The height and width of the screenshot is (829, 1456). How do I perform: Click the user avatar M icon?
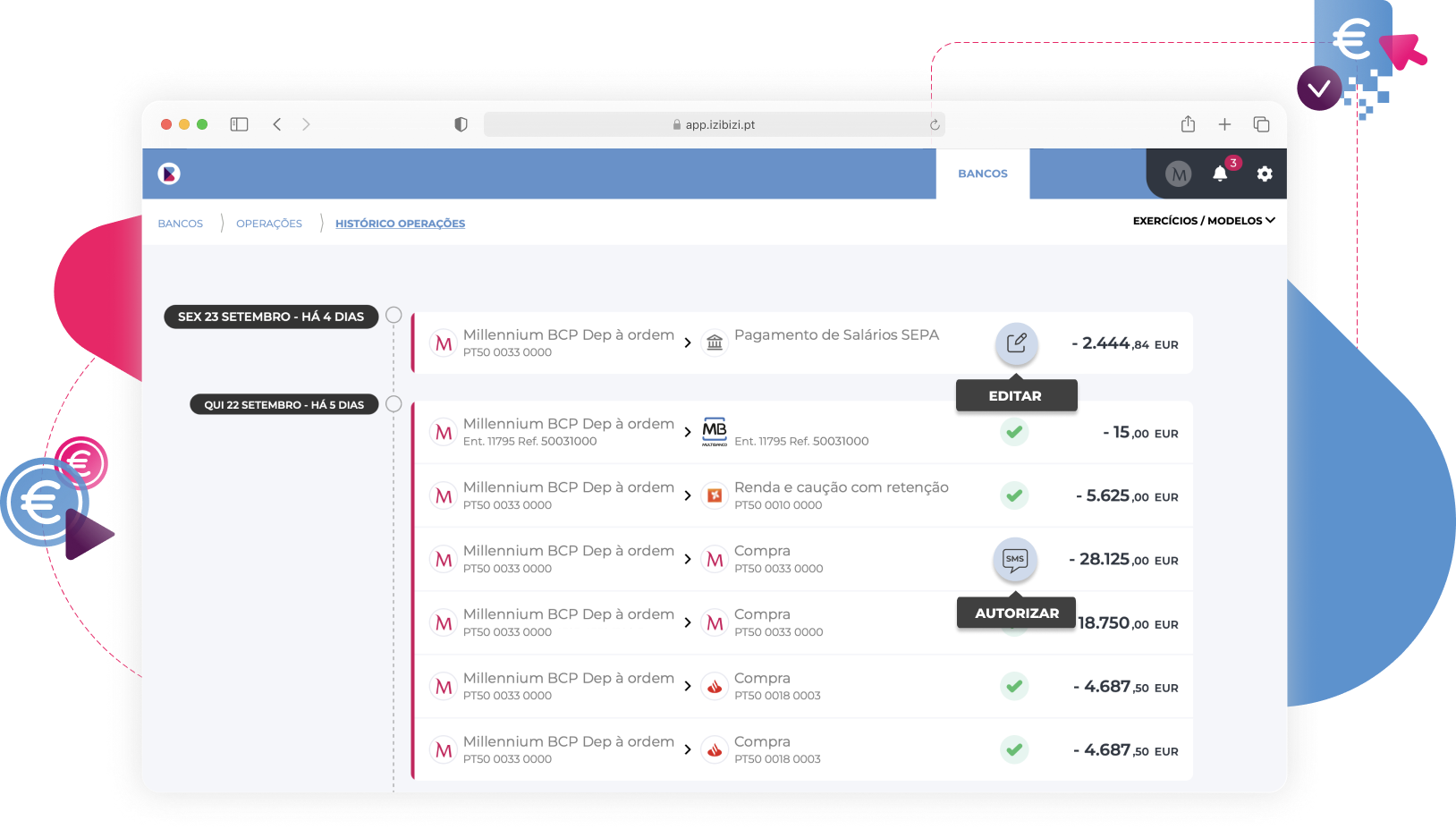pos(1178,174)
